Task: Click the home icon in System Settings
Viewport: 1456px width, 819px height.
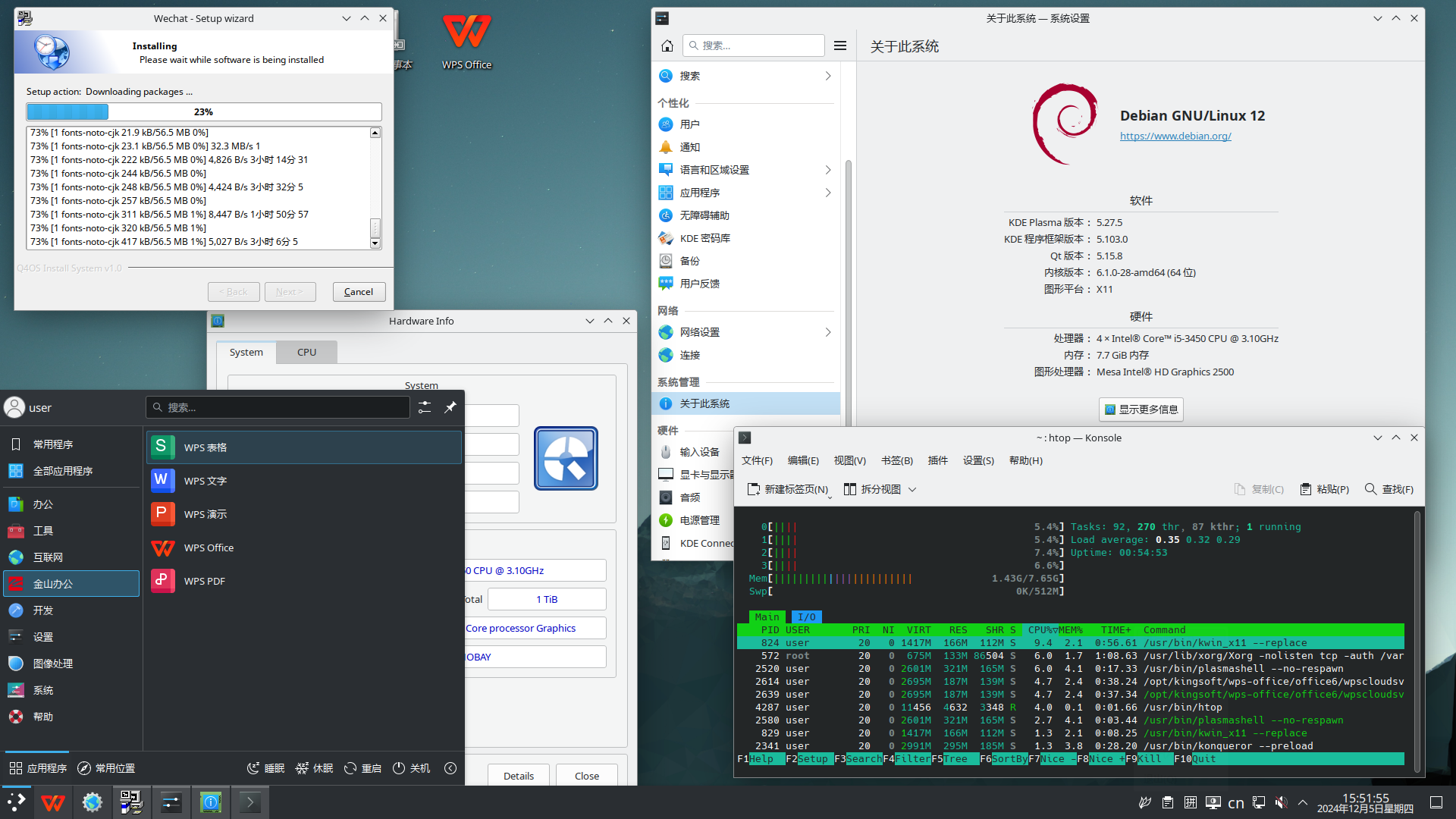Action: [x=667, y=45]
